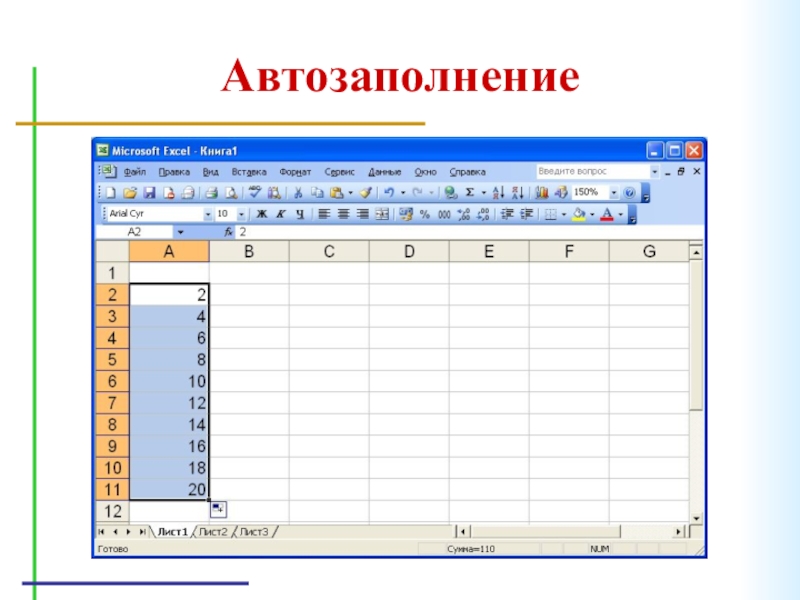Screen dimensions: 800x600
Task: Open the Borders dropdown arrow
Action: [564, 215]
